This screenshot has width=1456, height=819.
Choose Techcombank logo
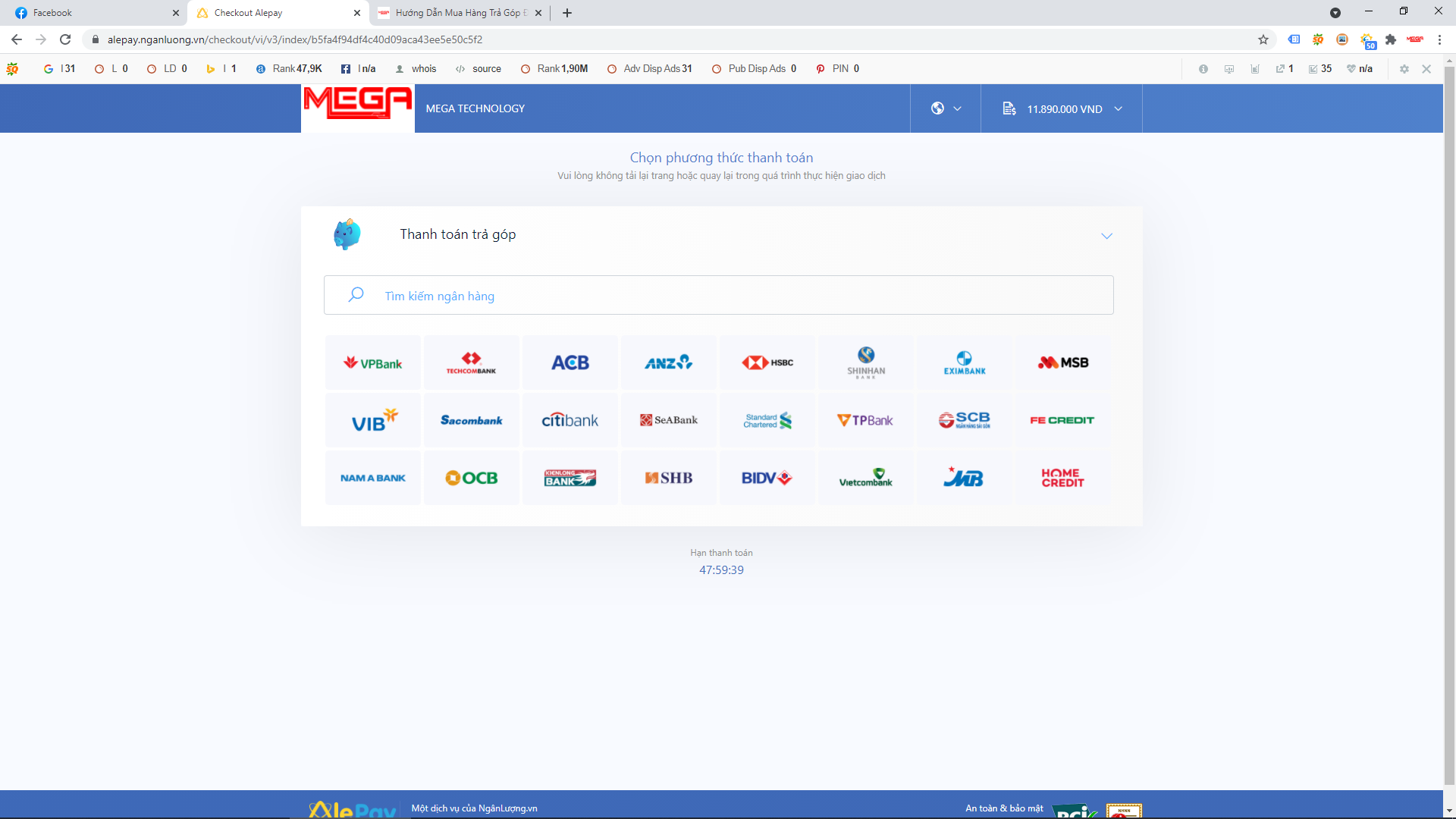pyautogui.click(x=472, y=363)
